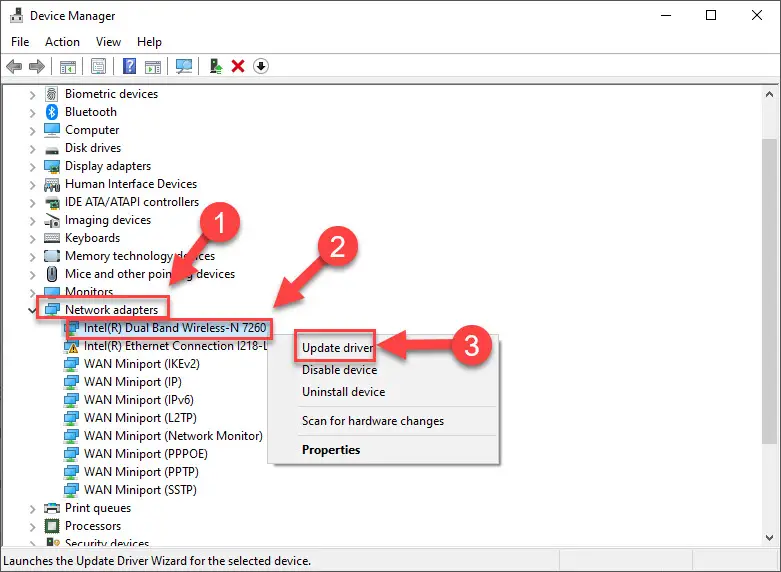Toggle the console tree show/hide toolbar icon
Screen dimensions: 781x572
tap(68, 66)
